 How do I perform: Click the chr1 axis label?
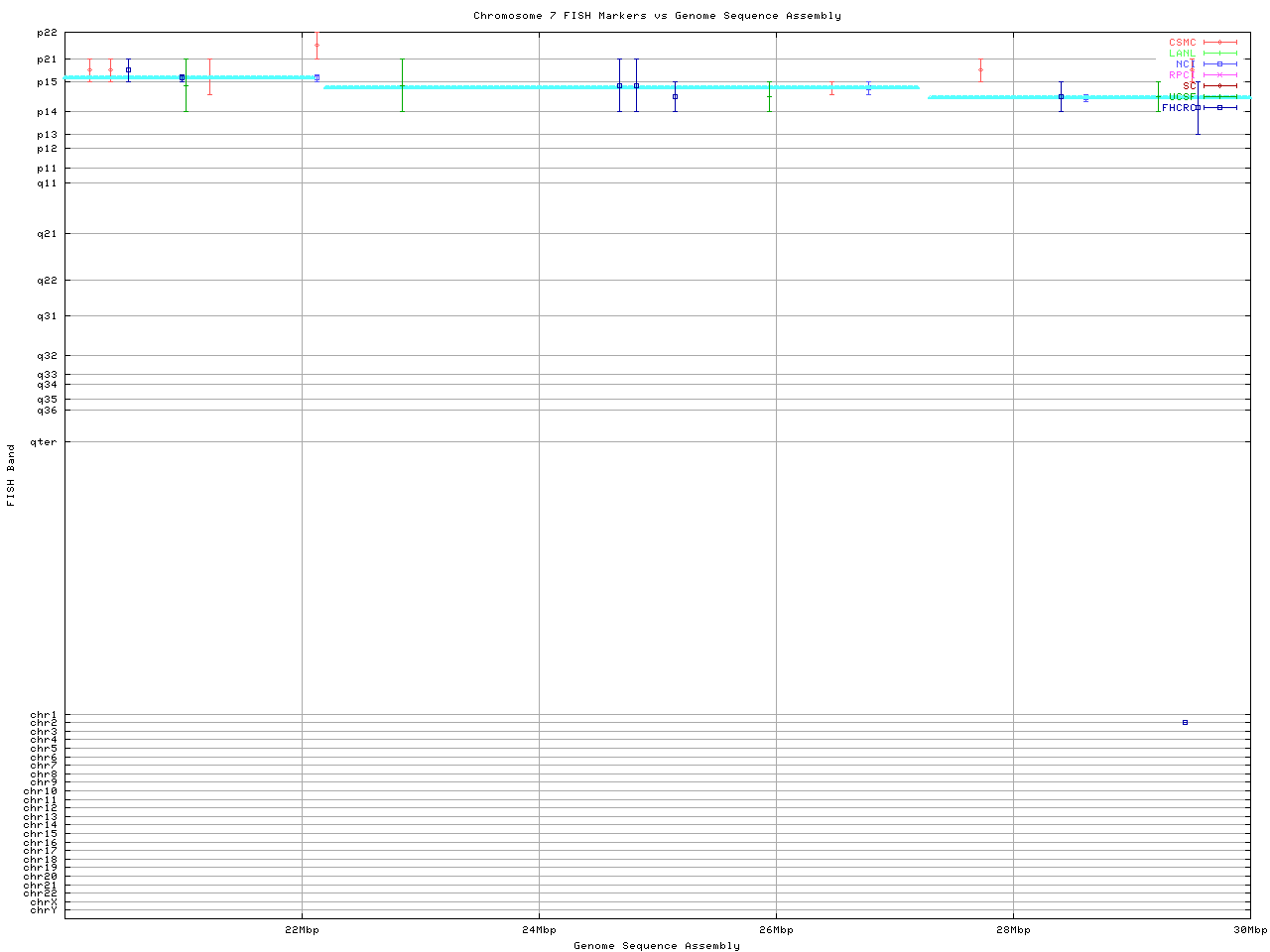point(44,715)
